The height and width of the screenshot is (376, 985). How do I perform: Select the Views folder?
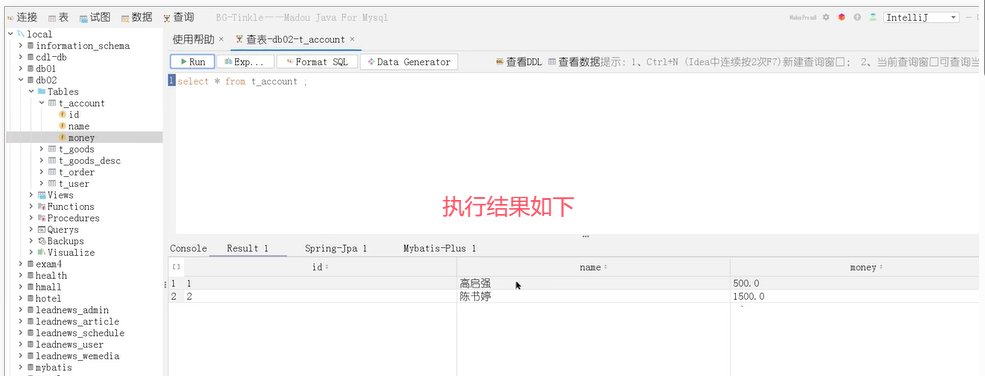pyautogui.click(x=55, y=195)
